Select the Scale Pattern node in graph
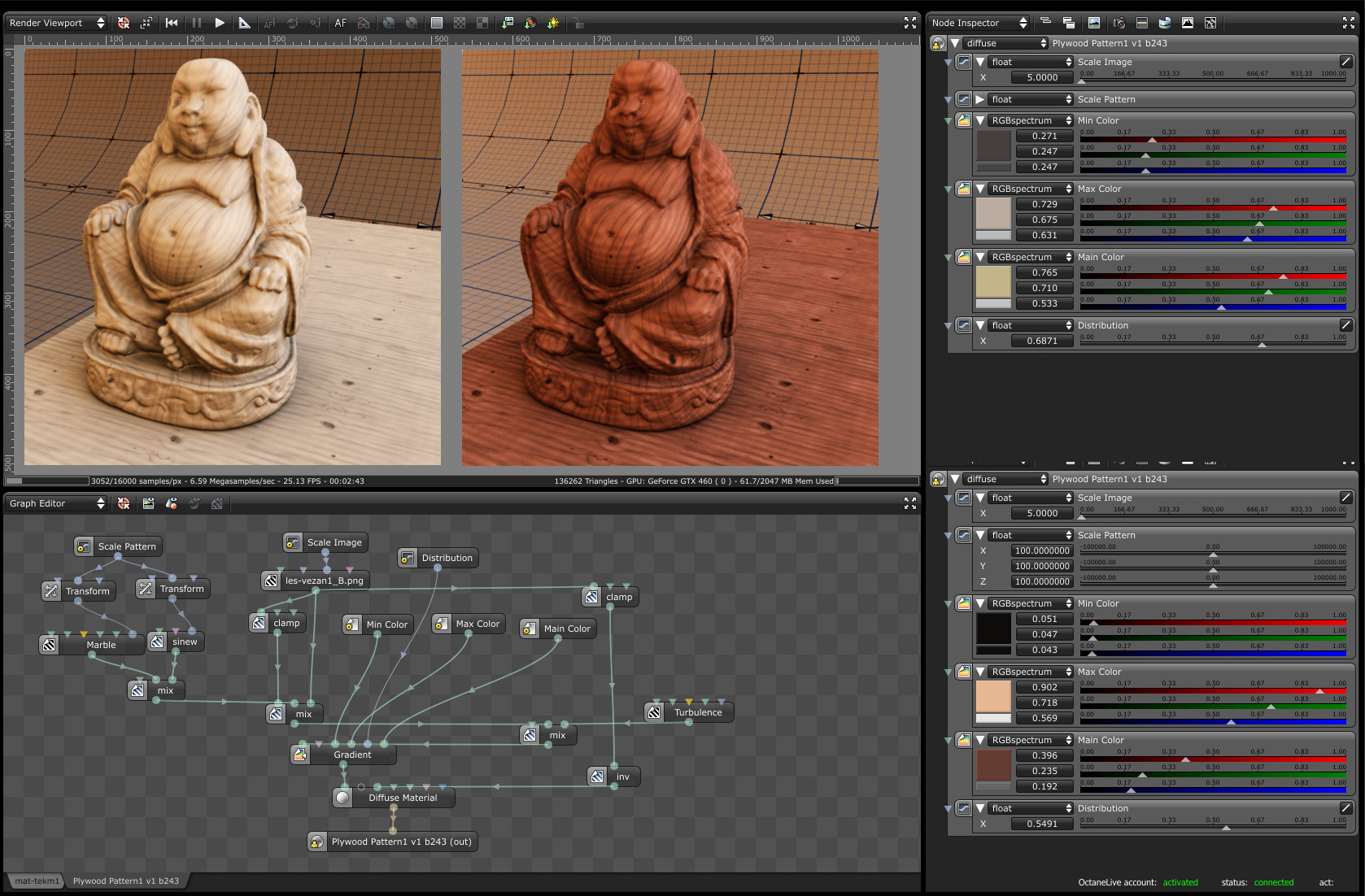 [x=118, y=546]
